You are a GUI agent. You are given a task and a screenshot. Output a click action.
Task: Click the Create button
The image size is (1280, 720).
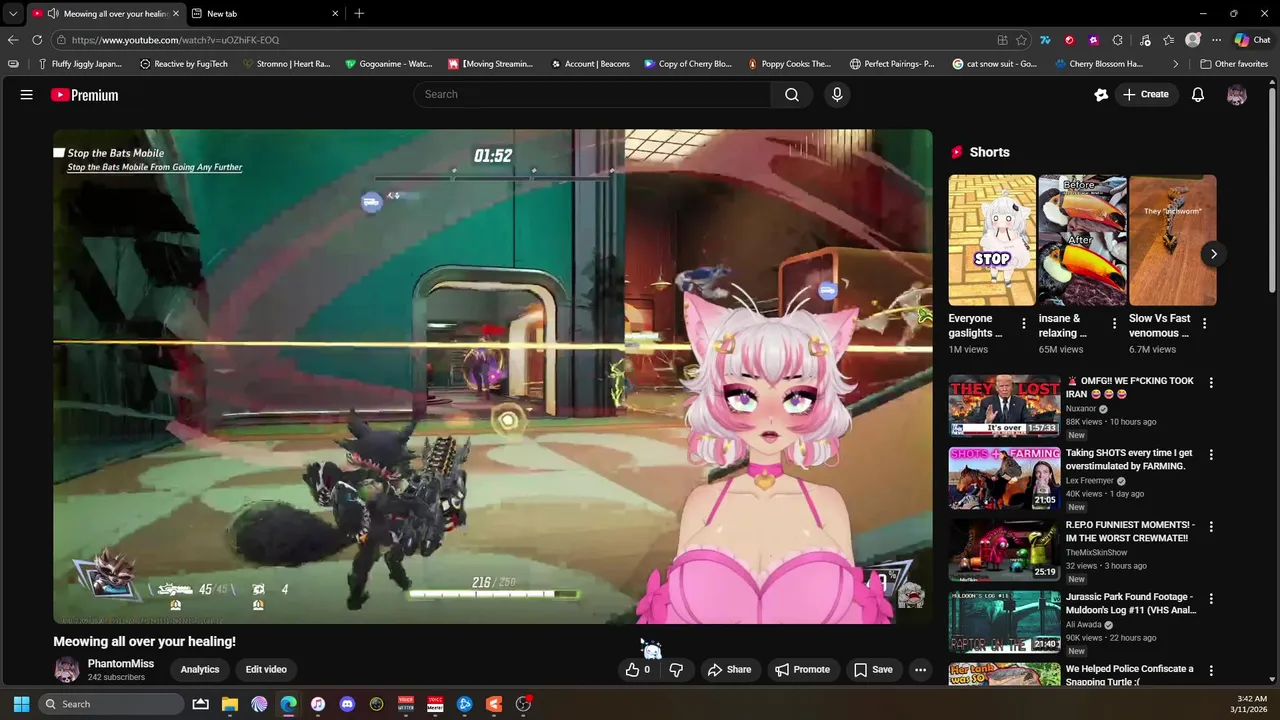click(1146, 95)
